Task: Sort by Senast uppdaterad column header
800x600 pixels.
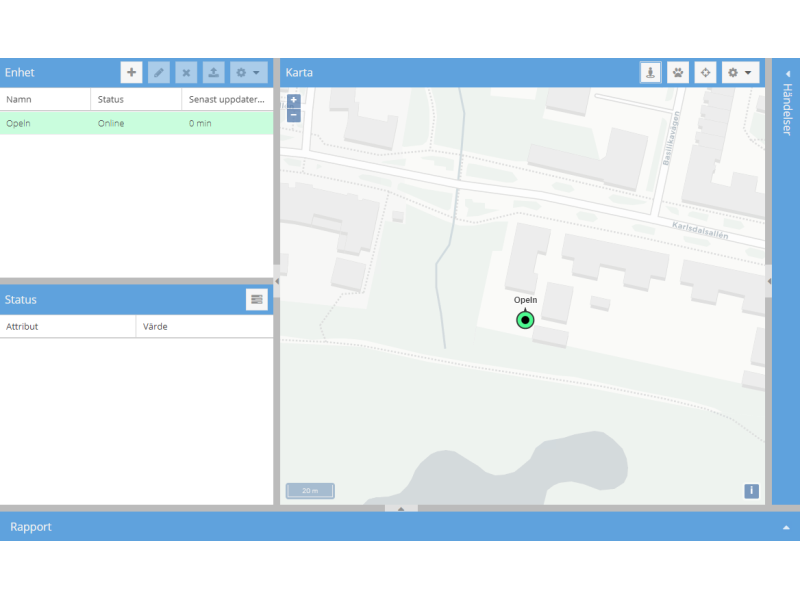Action: click(x=227, y=99)
